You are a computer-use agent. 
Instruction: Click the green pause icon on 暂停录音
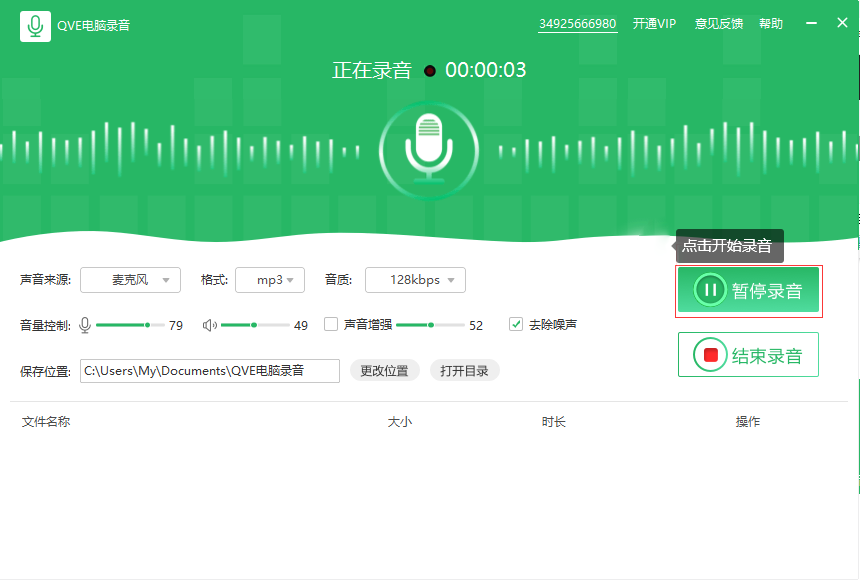coord(712,290)
